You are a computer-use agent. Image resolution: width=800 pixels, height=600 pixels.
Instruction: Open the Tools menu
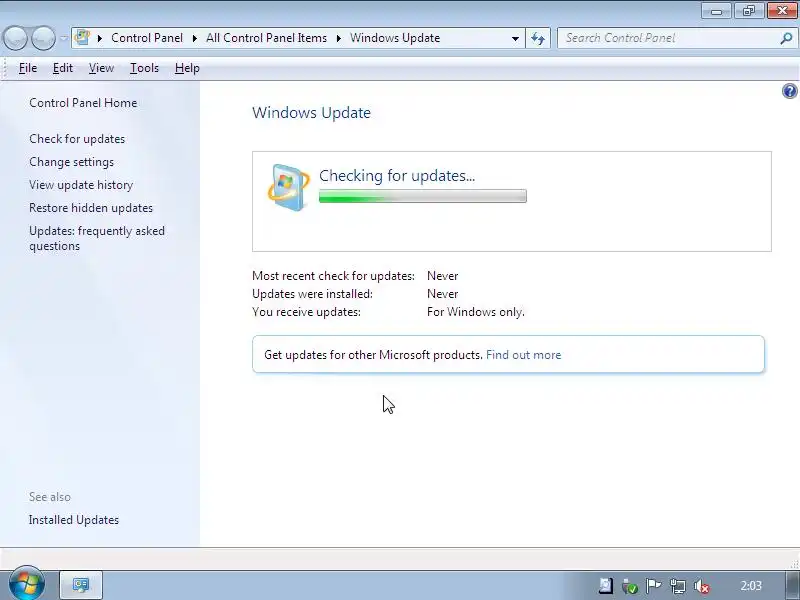click(x=144, y=68)
